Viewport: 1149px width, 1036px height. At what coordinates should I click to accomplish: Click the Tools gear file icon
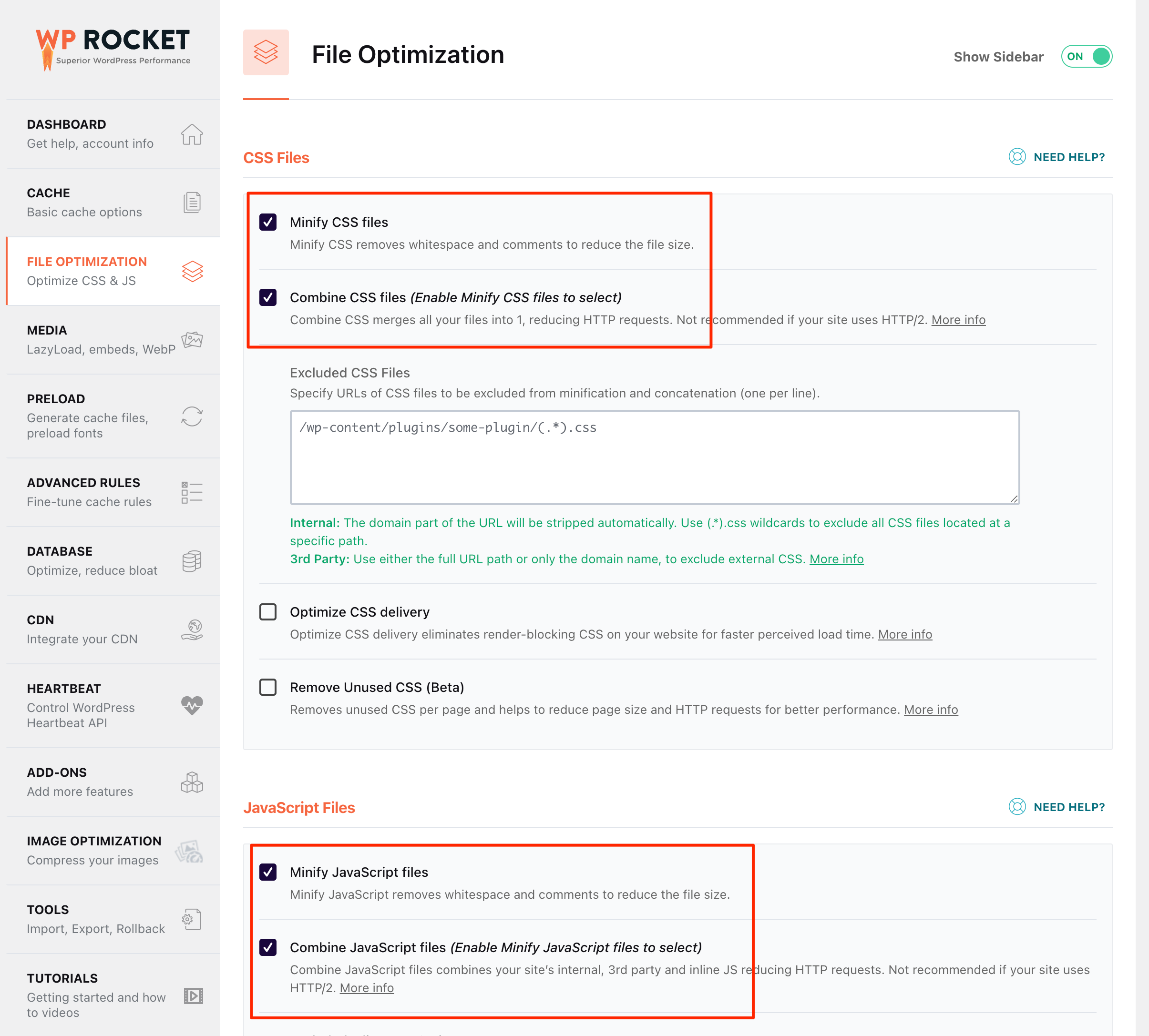coord(192,919)
